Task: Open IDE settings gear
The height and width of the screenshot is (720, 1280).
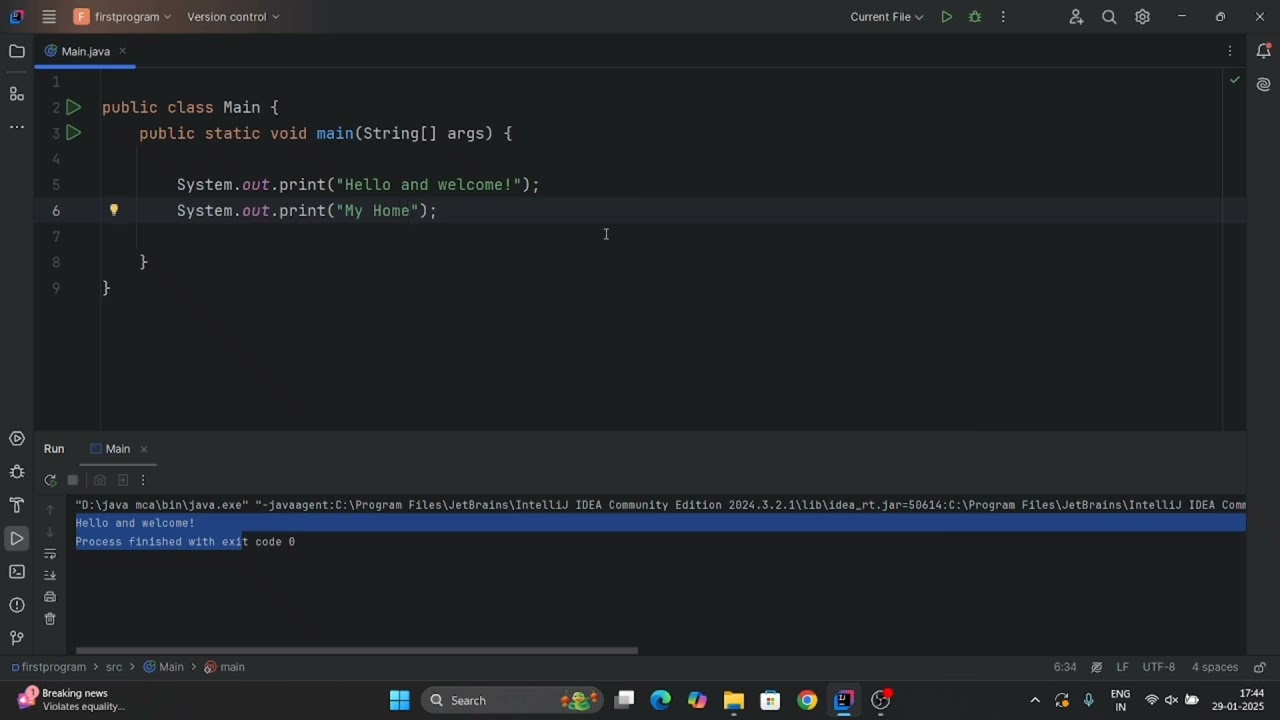Action: click(x=1142, y=17)
